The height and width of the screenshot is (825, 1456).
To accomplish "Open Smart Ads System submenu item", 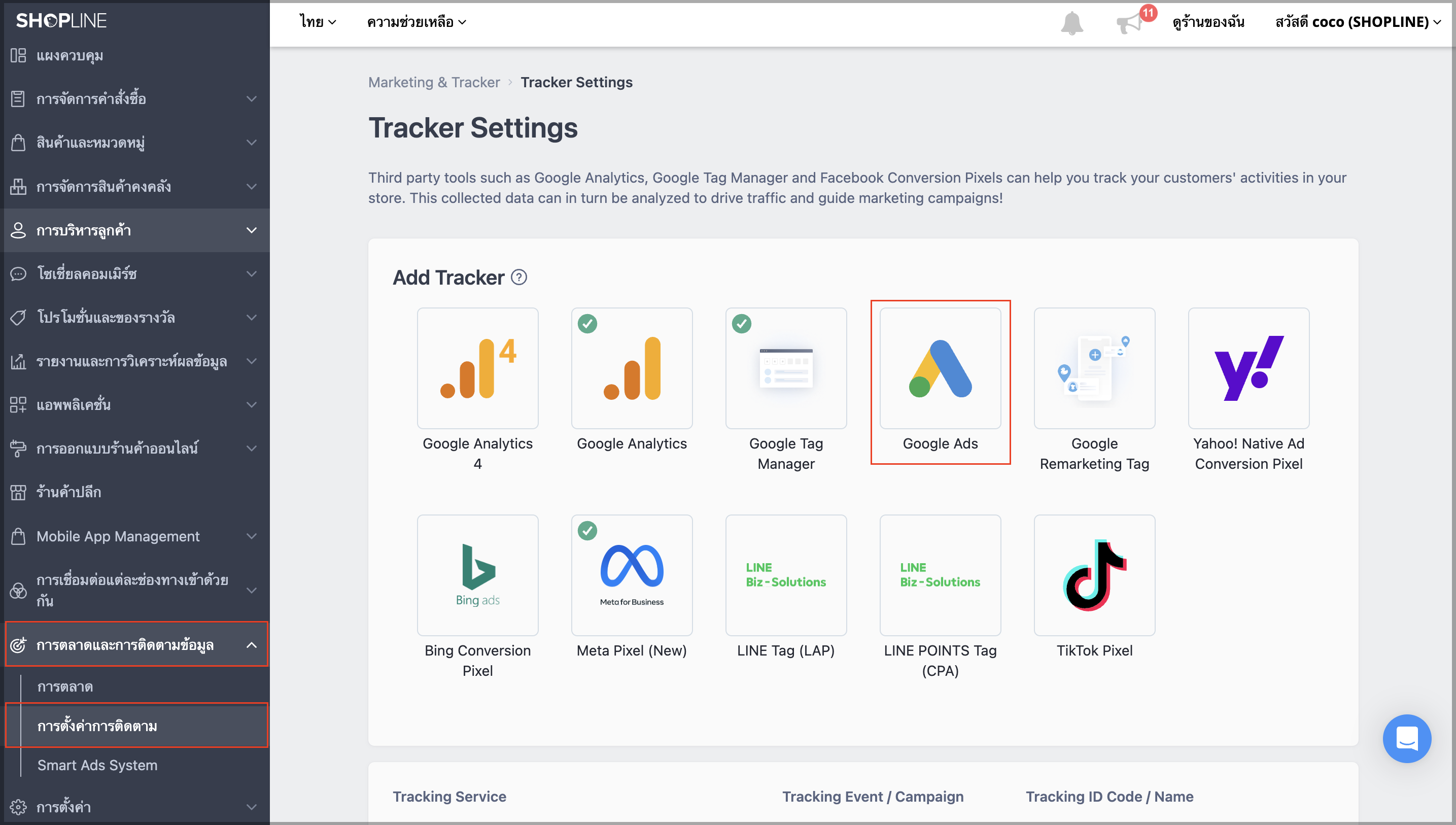I will click(x=97, y=765).
